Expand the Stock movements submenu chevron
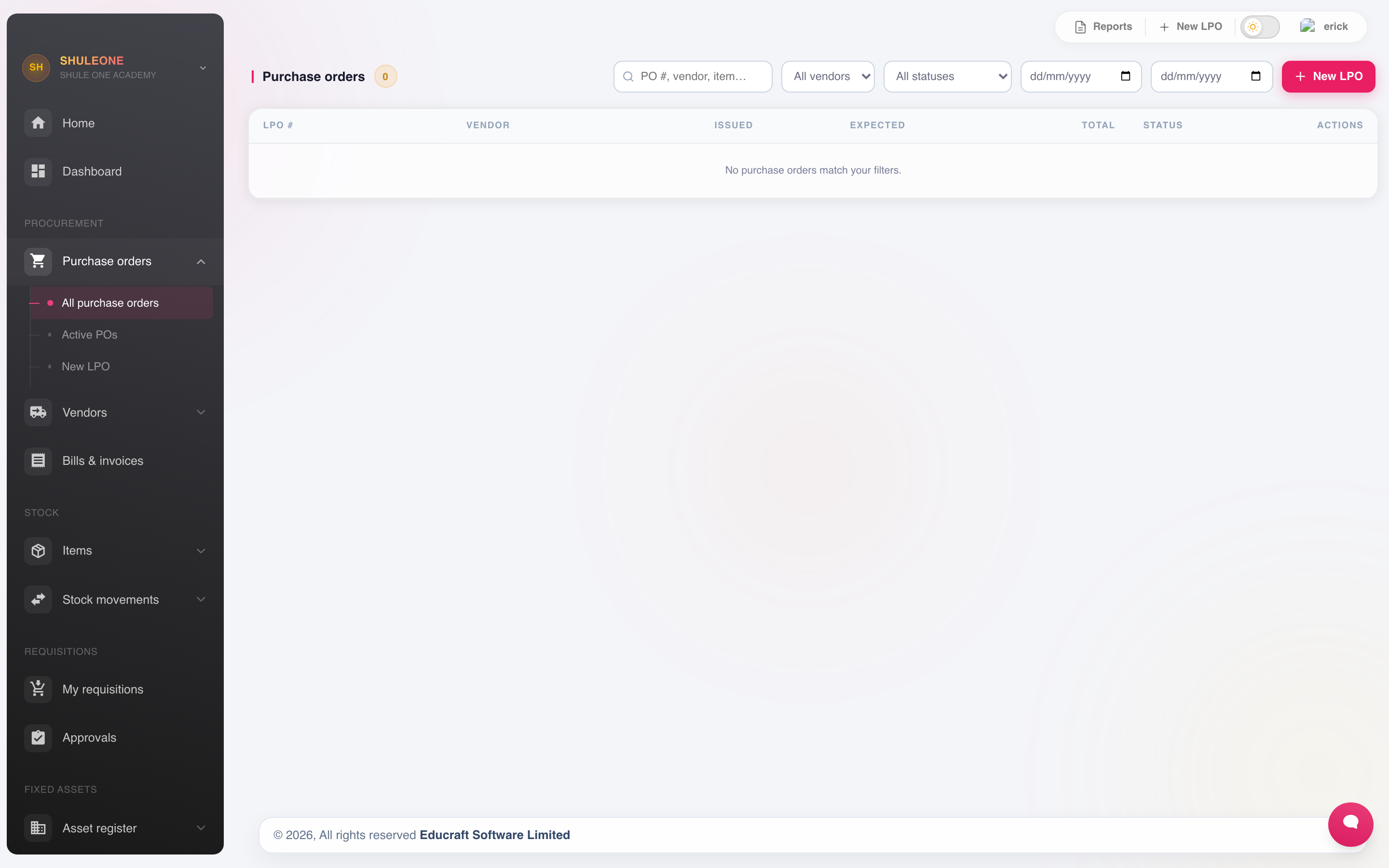The height and width of the screenshot is (868, 1389). [x=201, y=599]
